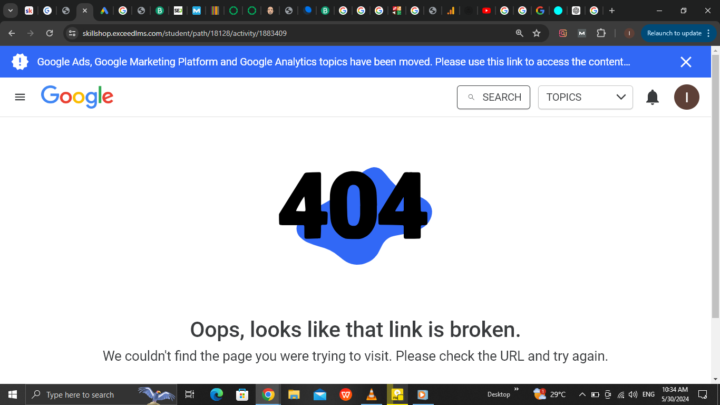Viewport: 720px width, 405px height.
Task: Switch to the Google Ads tab
Action: pos(104,11)
